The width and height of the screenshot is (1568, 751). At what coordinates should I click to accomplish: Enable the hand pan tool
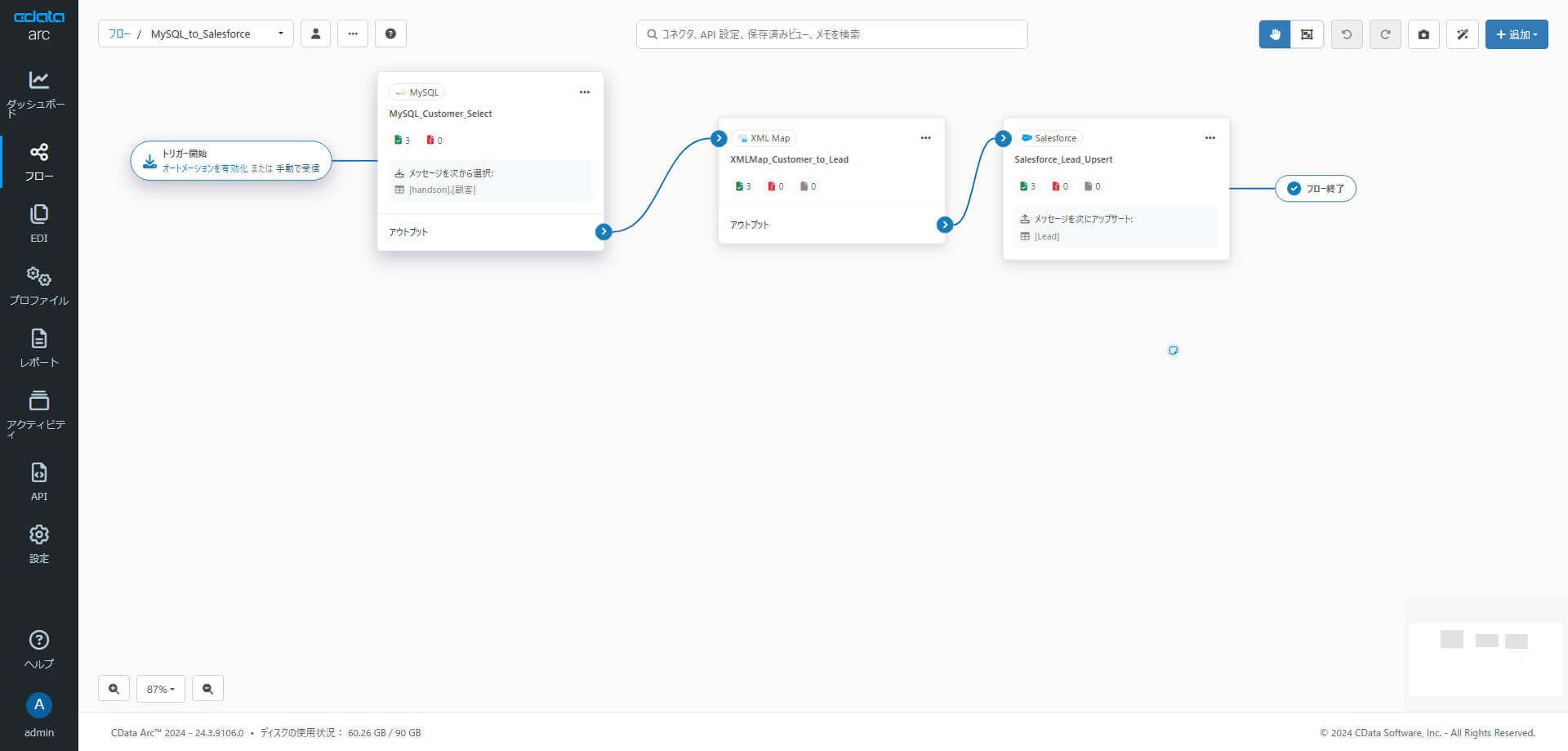pos(1275,34)
